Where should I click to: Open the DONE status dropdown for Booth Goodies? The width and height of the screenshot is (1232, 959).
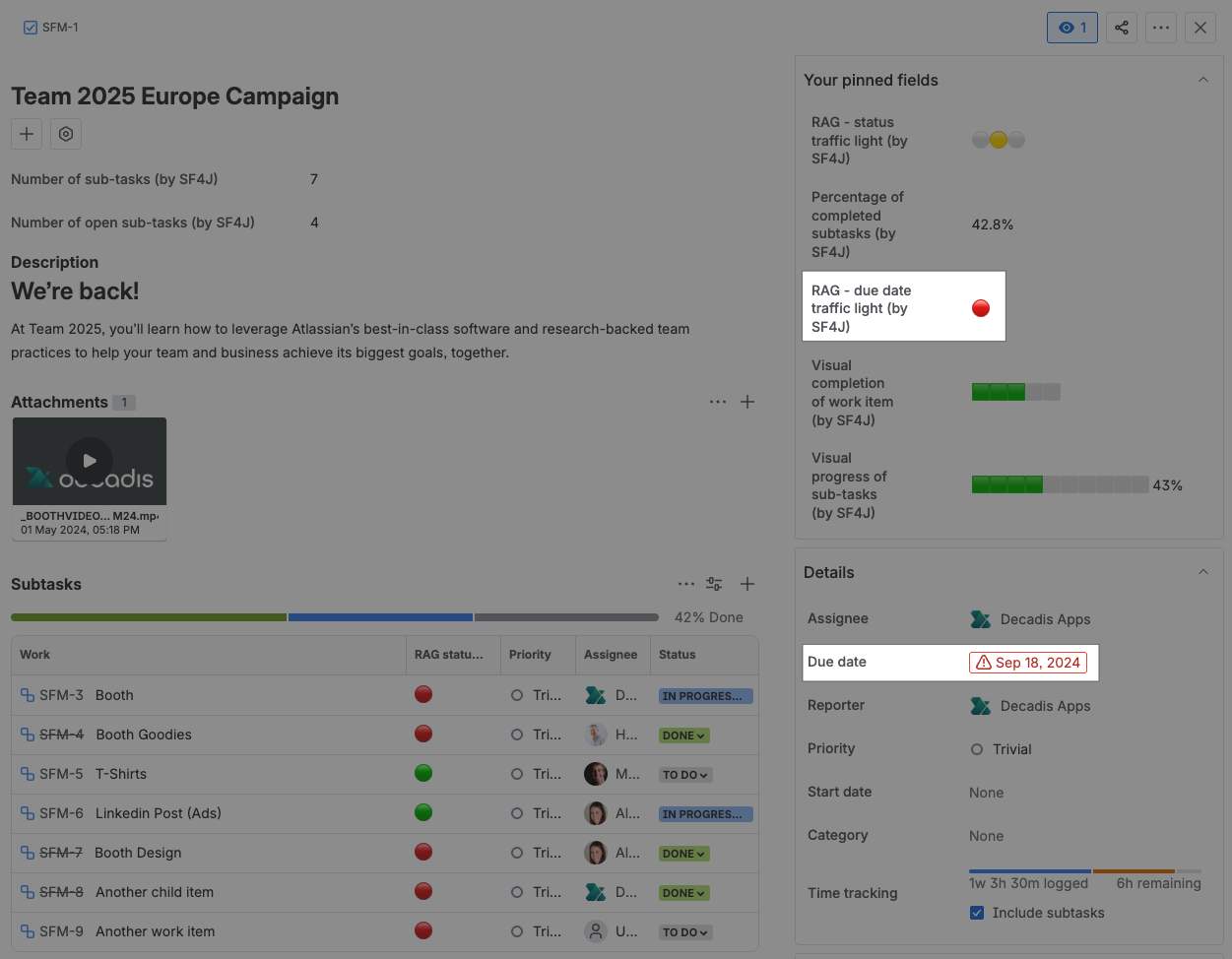(683, 735)
